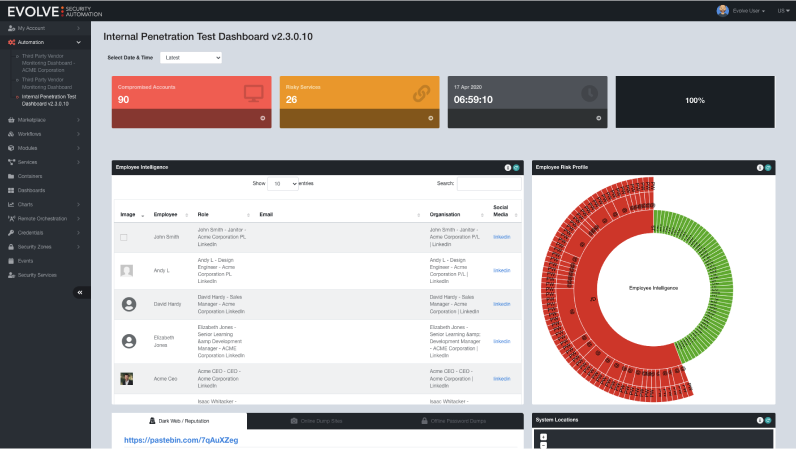Open settings gear on Compromised Accounts card

point(262,118)
